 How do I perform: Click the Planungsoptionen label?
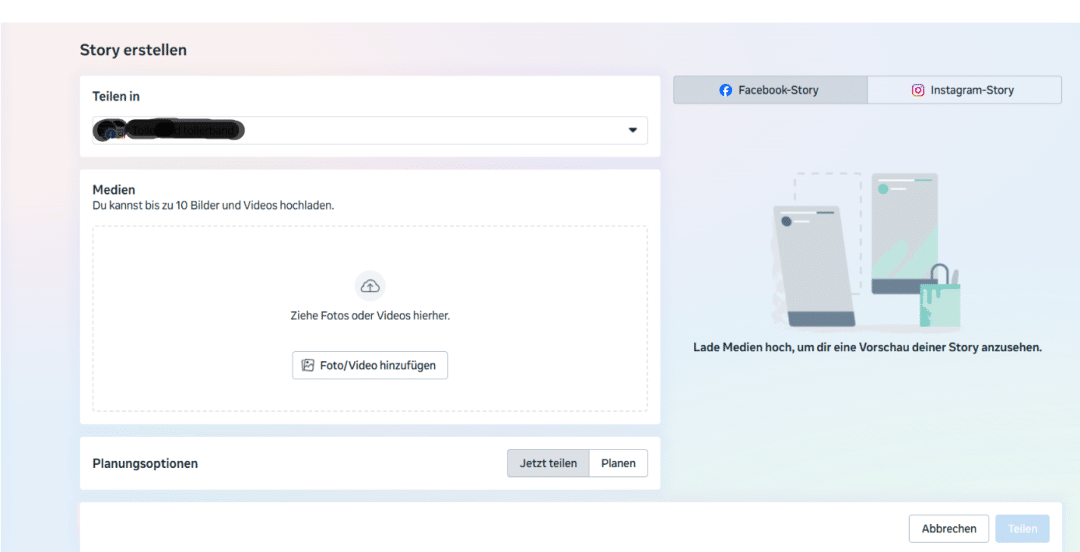pos(145,464)
